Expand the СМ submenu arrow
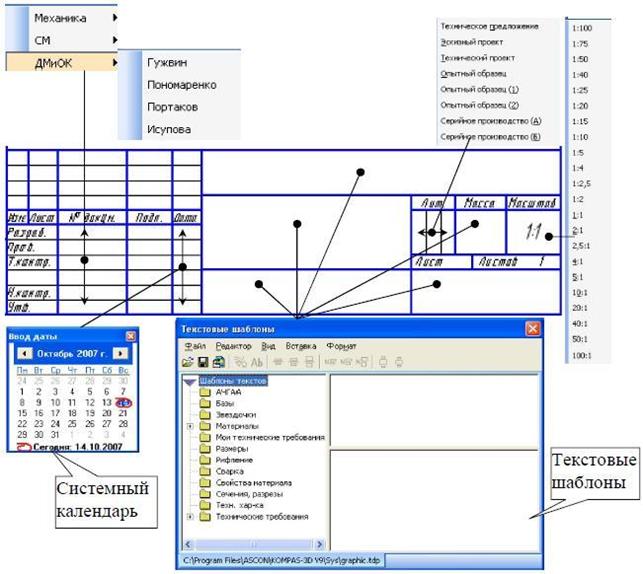The image size is (643, 574). point(115,40)
